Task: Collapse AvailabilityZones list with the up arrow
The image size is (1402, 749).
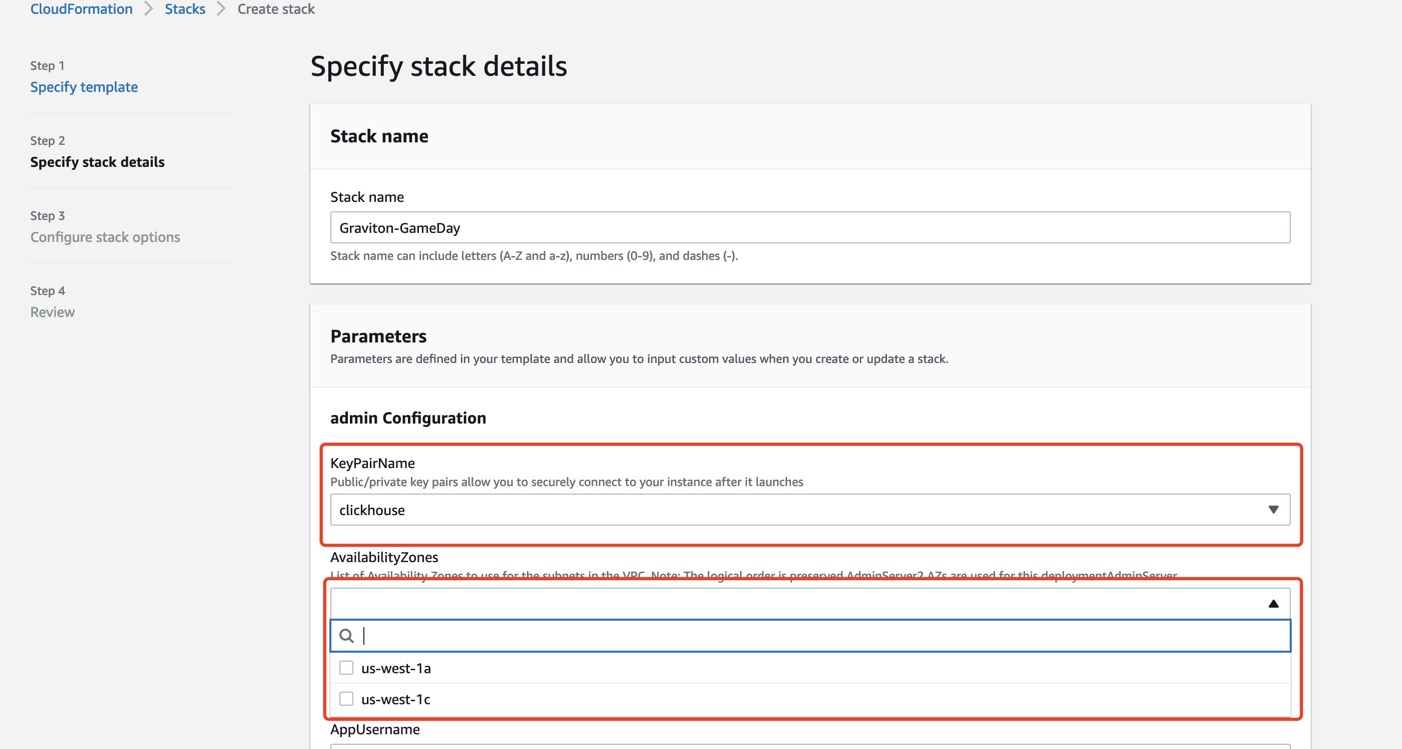Action: (x=1273, y=603)
